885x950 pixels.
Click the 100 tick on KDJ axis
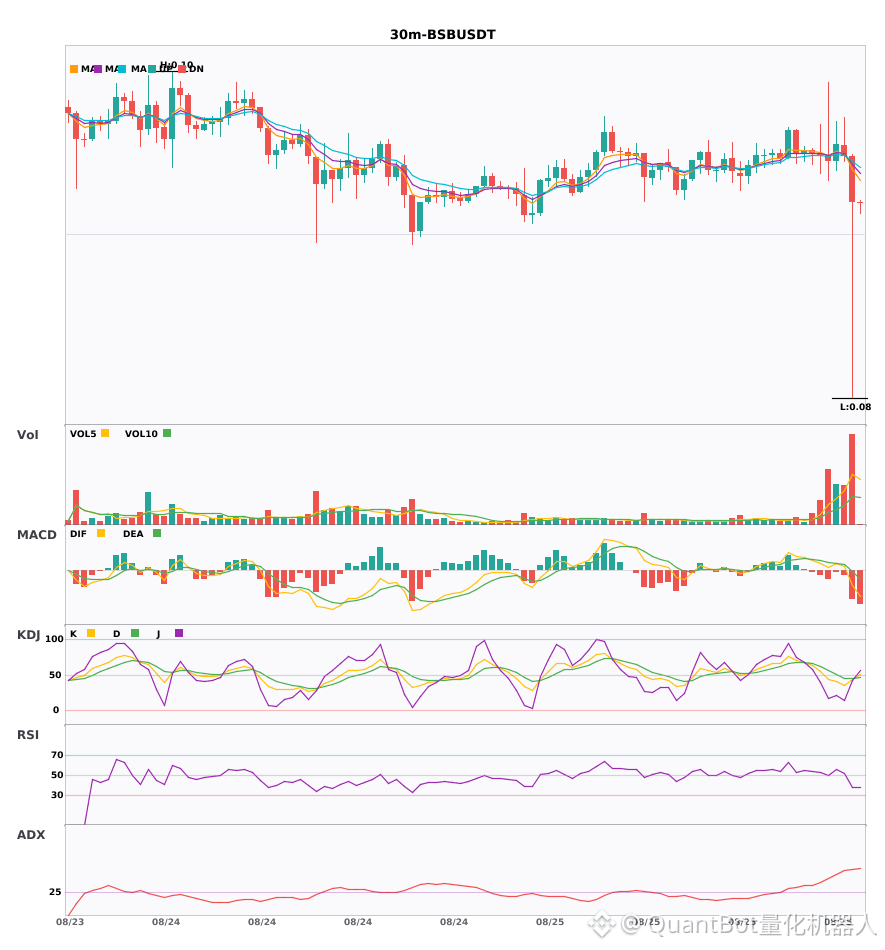[54, 639]
